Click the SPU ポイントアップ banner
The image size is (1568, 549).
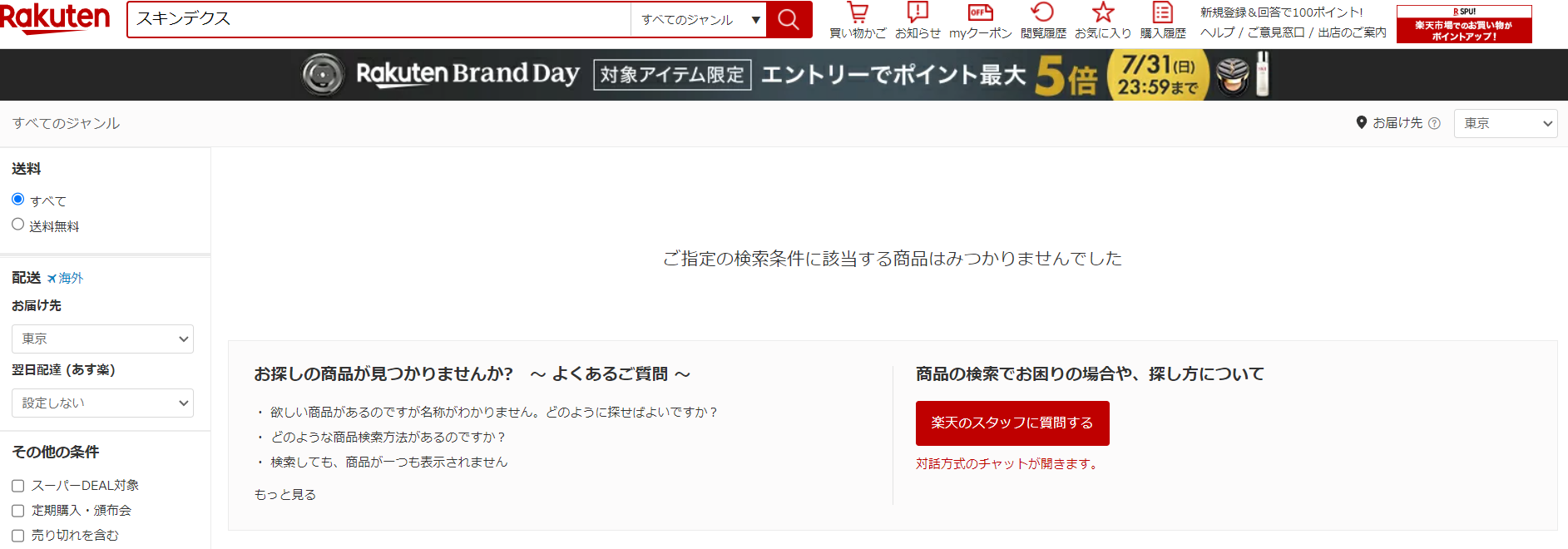click(1464, 24)
